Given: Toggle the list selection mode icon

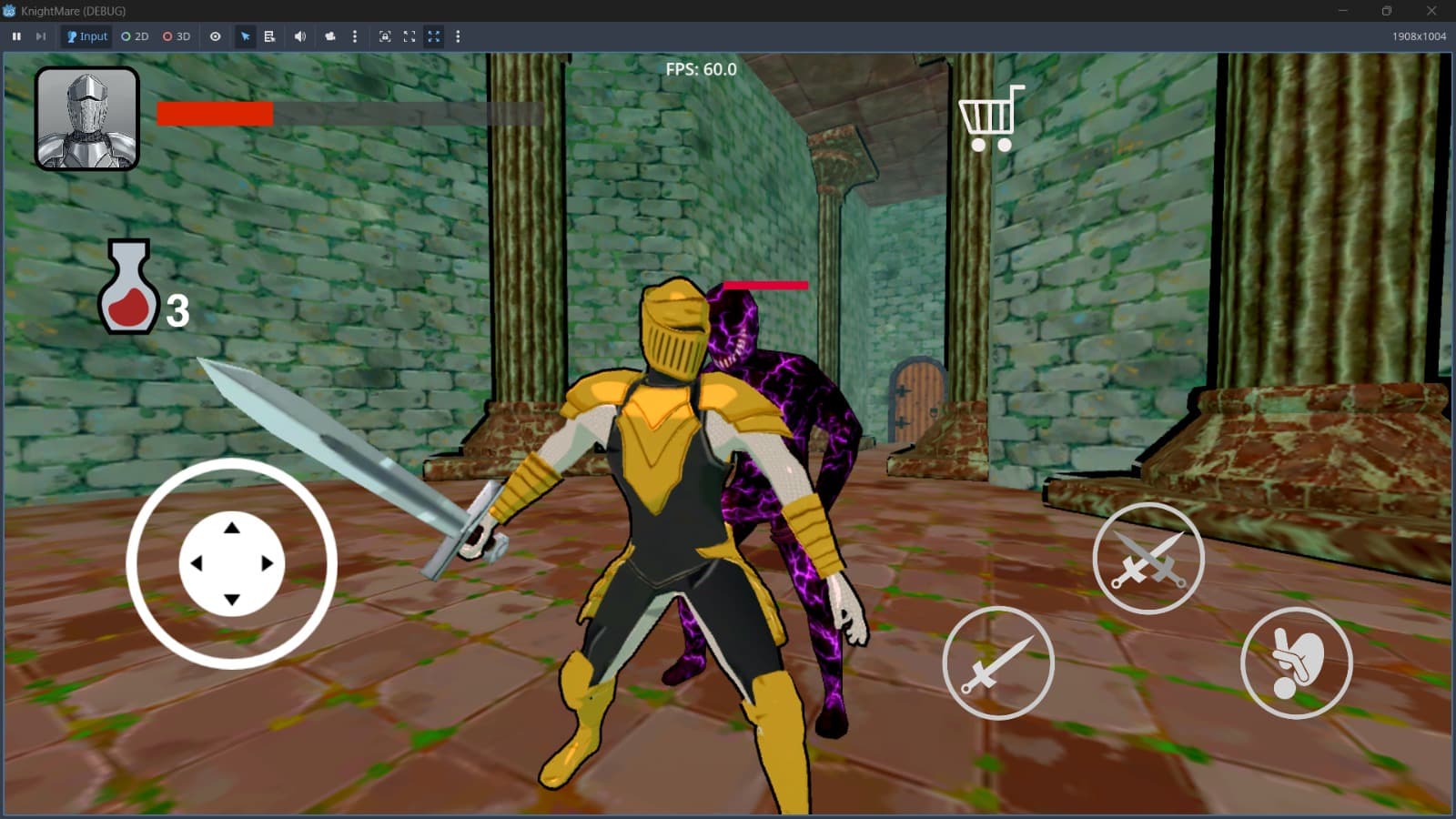Looking at the screenshot, I should (269, 36).
